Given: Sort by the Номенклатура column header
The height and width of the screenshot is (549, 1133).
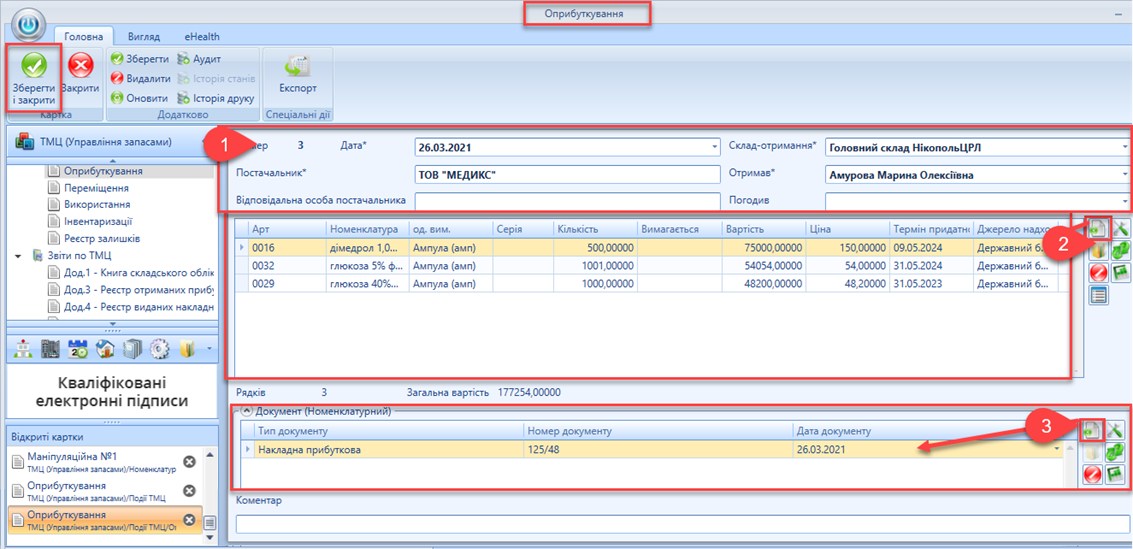Looking at the screenshot, I should 366,229.
